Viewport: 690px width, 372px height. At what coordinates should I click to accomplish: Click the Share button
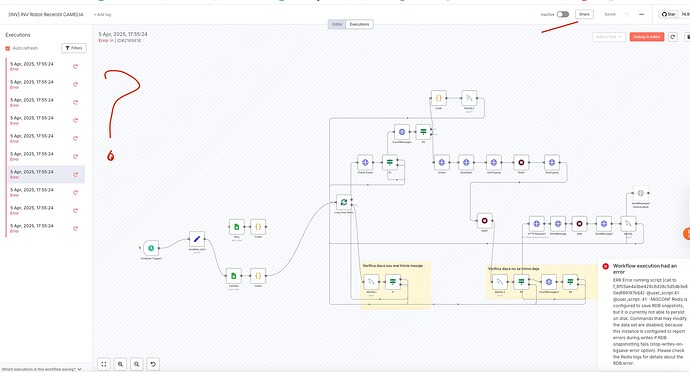tap(584, 15)
